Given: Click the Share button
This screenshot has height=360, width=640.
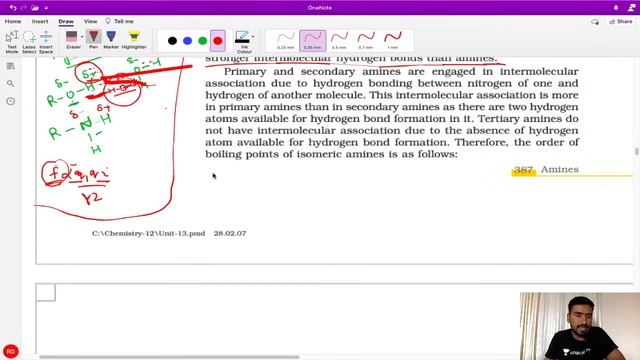Looking at the screenshot, I should coord(621,22).
